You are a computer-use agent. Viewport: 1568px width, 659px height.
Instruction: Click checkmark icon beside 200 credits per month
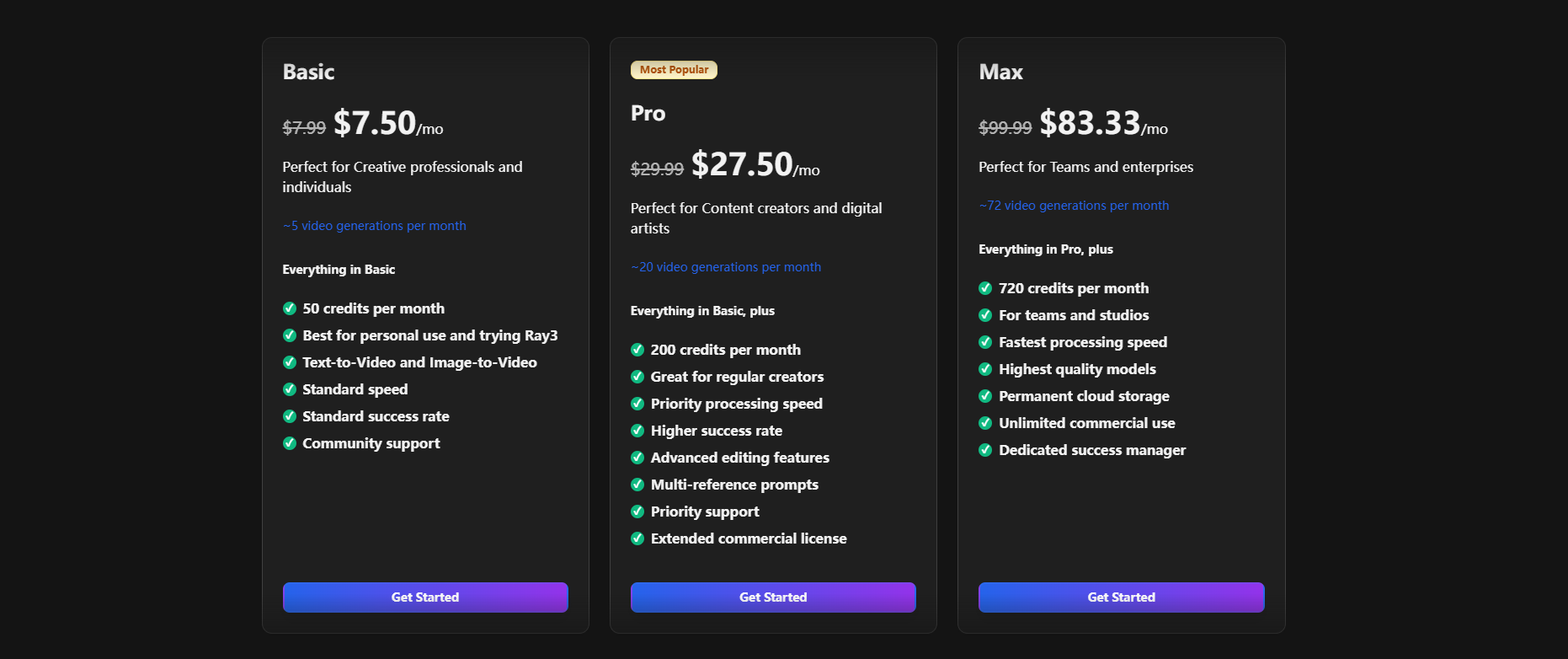pyautogui.click(x=637, y=350)
